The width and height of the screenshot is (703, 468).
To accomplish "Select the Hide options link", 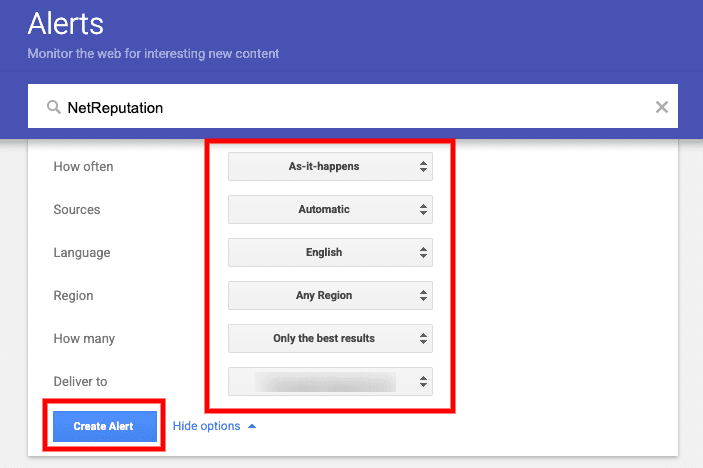I will [x=206, y=426].
